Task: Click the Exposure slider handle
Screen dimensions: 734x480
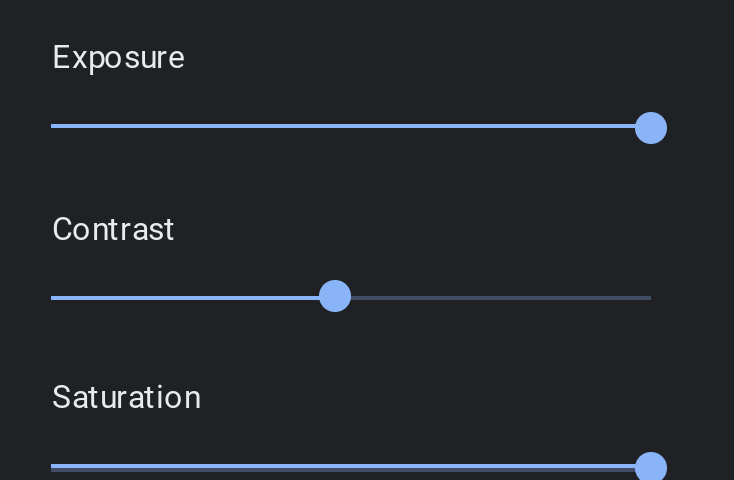Action: (x=651, y=128)
